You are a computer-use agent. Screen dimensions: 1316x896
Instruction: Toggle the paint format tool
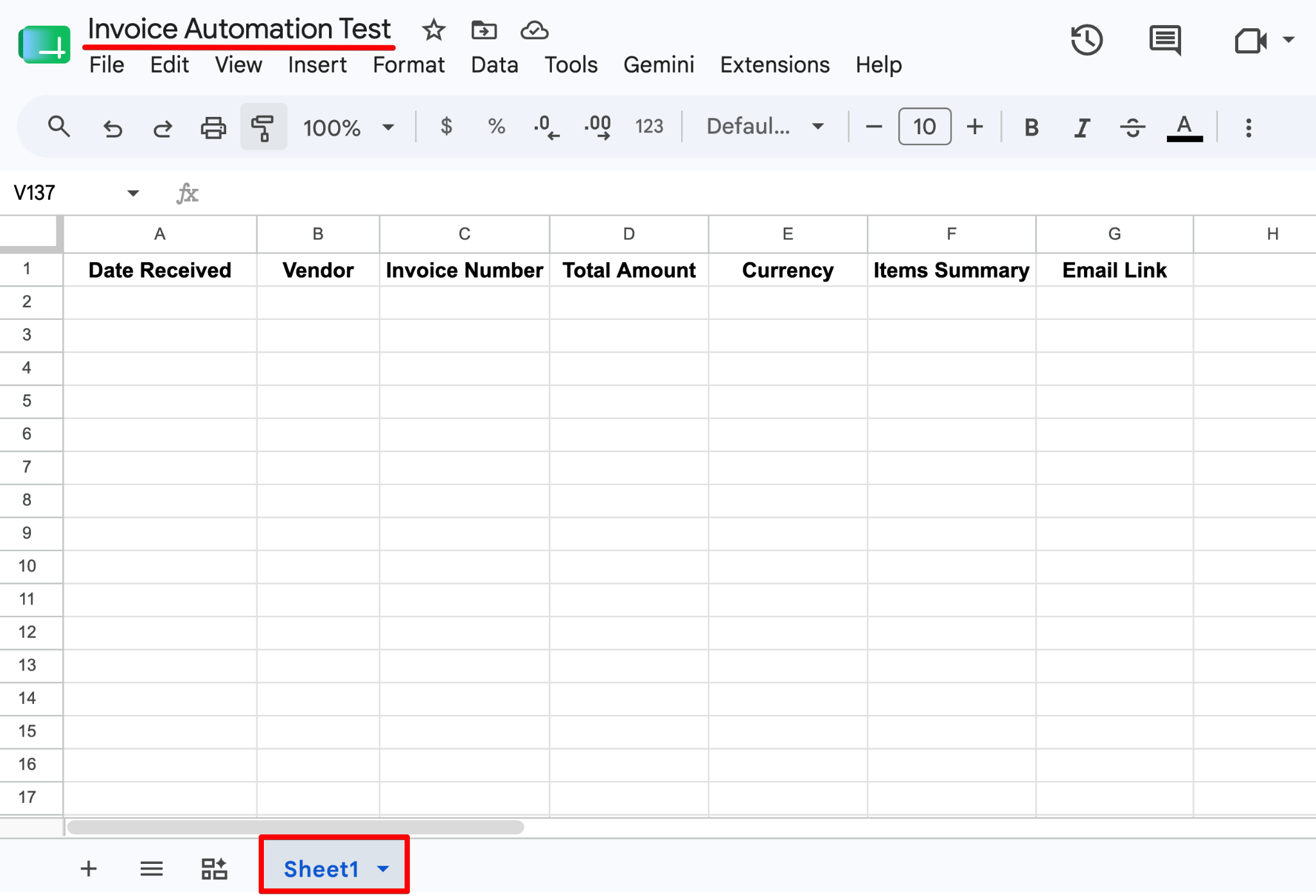tap(263, 127)
